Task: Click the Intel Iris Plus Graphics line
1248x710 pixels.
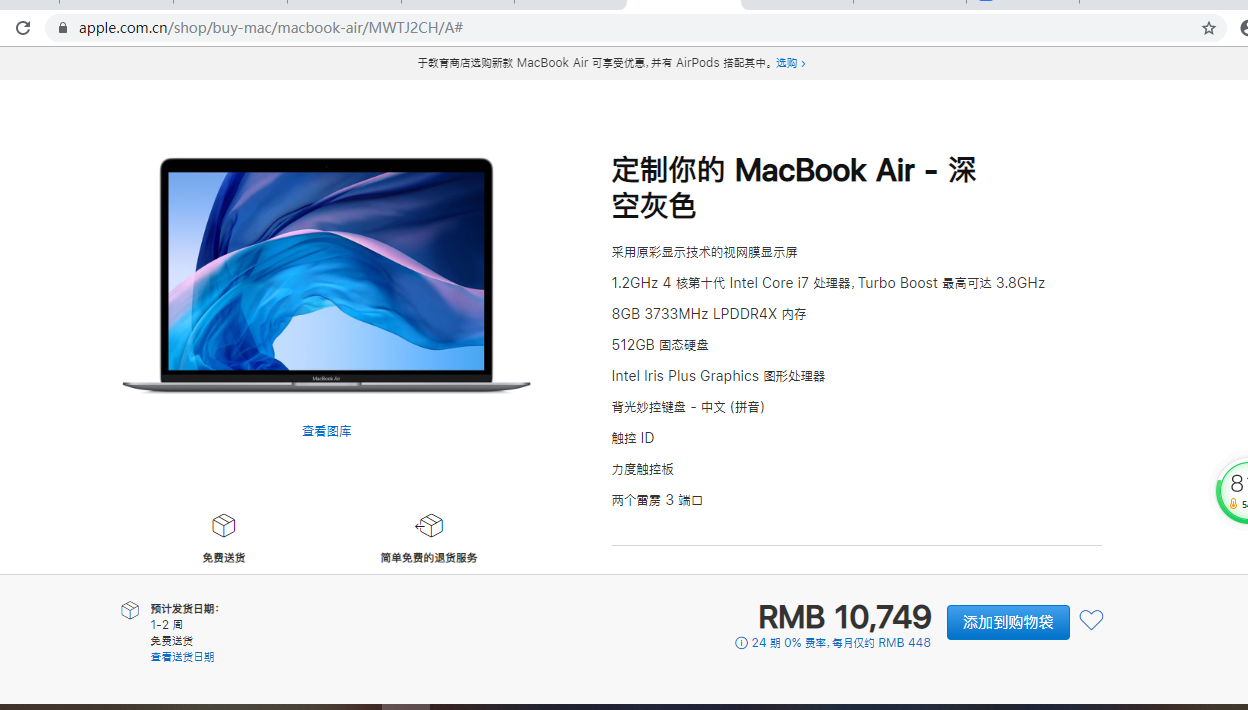Action: pos(718,376)
